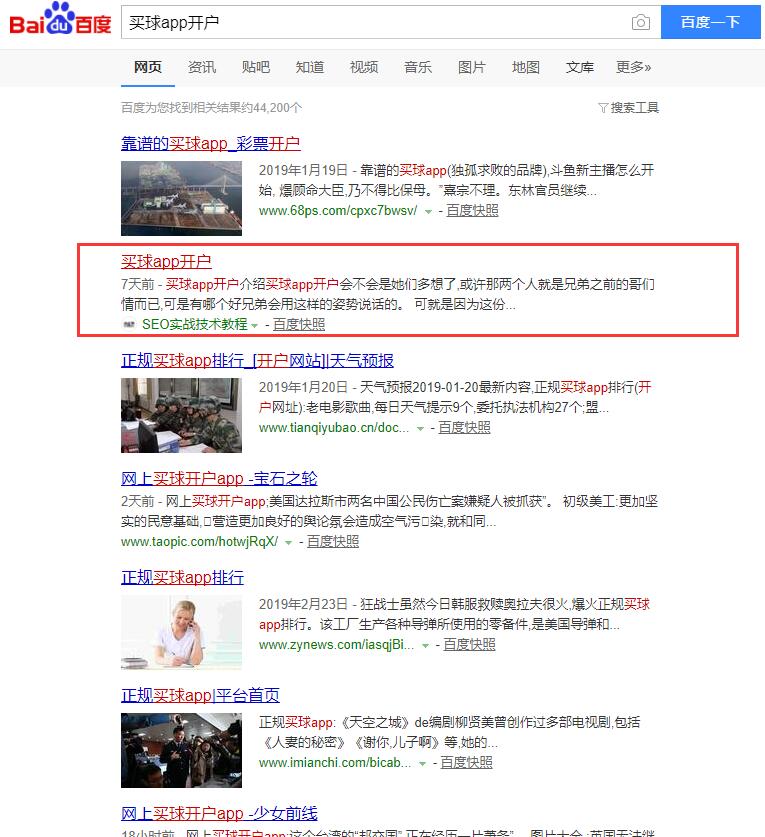Click soldiers thumbnail of 天气预报 result
Viewport: 765px width, 837px height.
[x=182, y=415]
